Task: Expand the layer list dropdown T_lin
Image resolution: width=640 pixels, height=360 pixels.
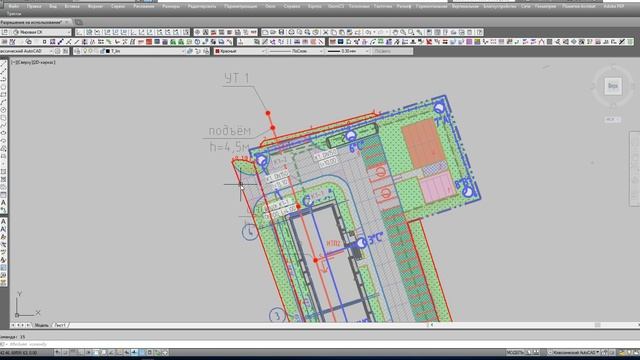Action: coord(183,51)
